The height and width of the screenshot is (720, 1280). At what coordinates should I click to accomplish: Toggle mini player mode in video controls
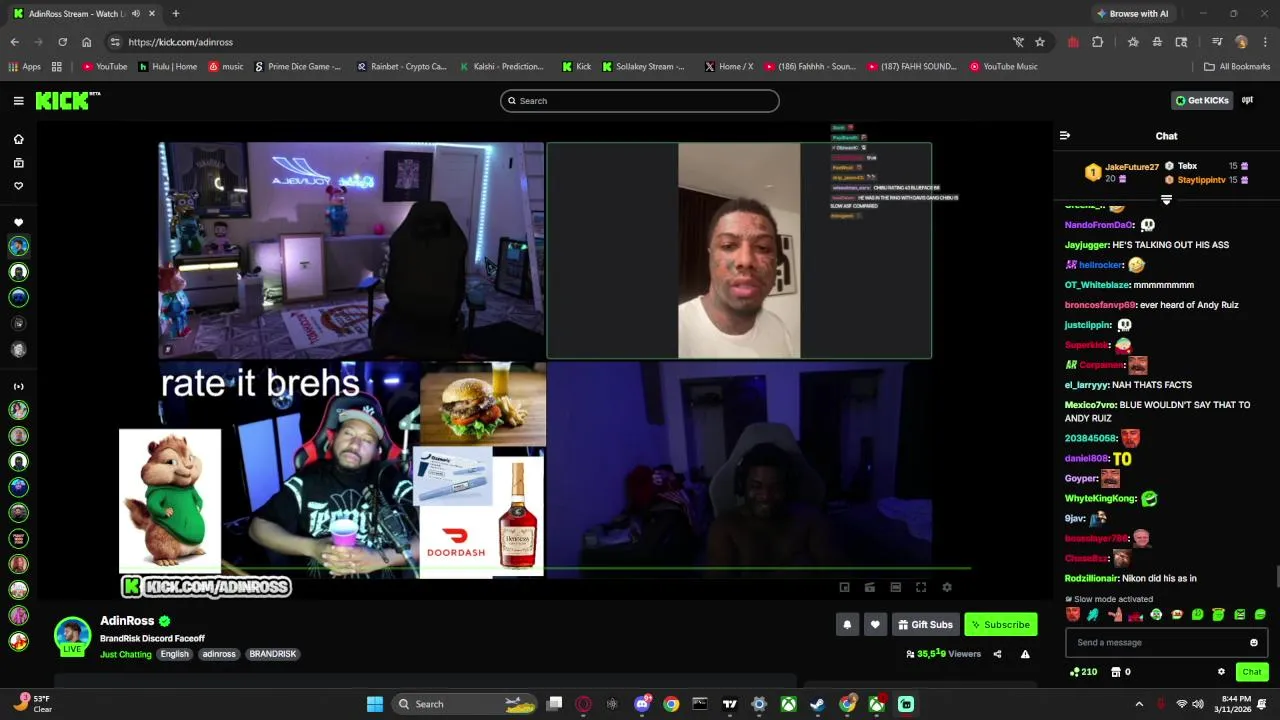[845, 587]
